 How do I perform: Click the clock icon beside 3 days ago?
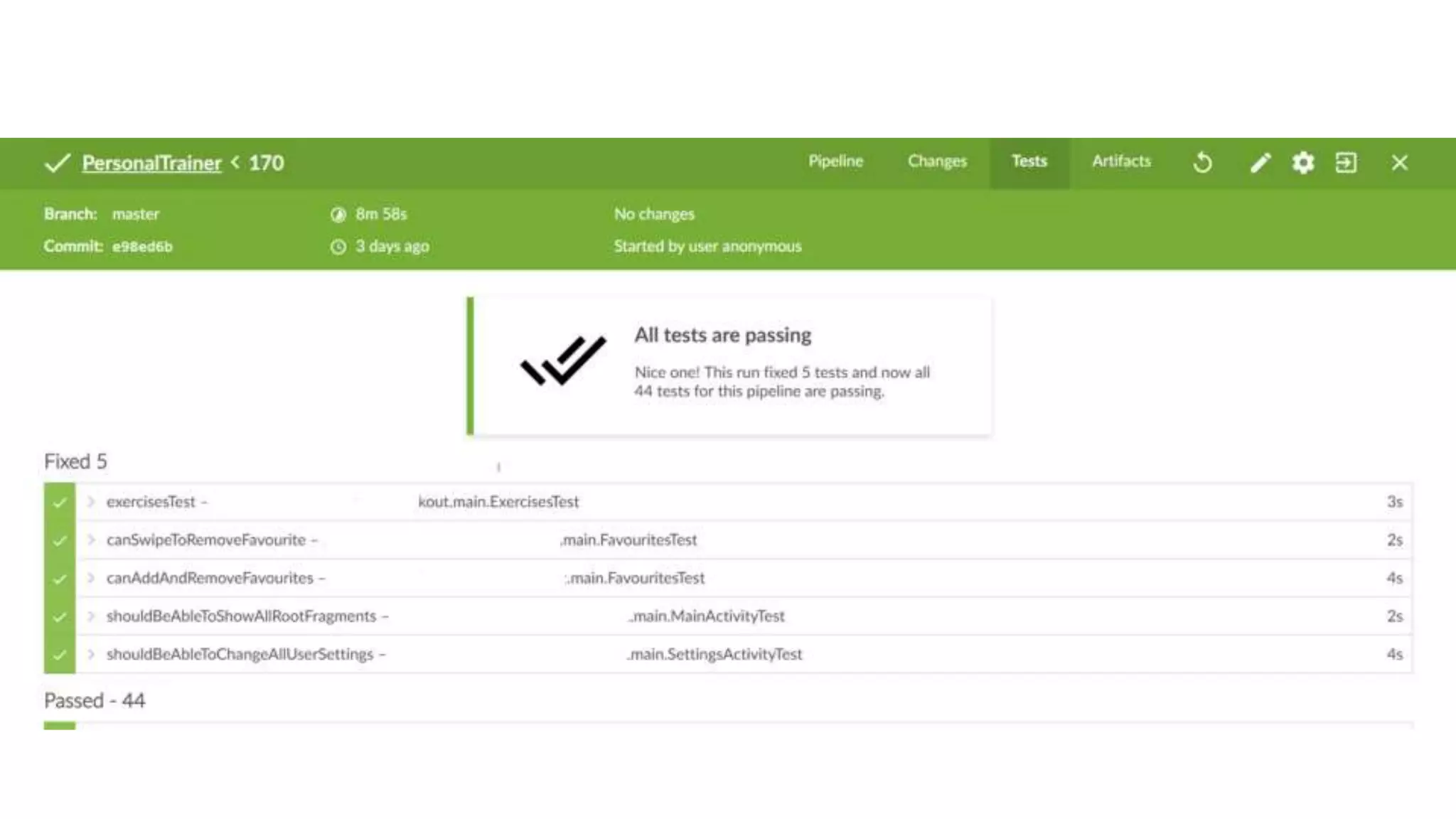point(338,247)
